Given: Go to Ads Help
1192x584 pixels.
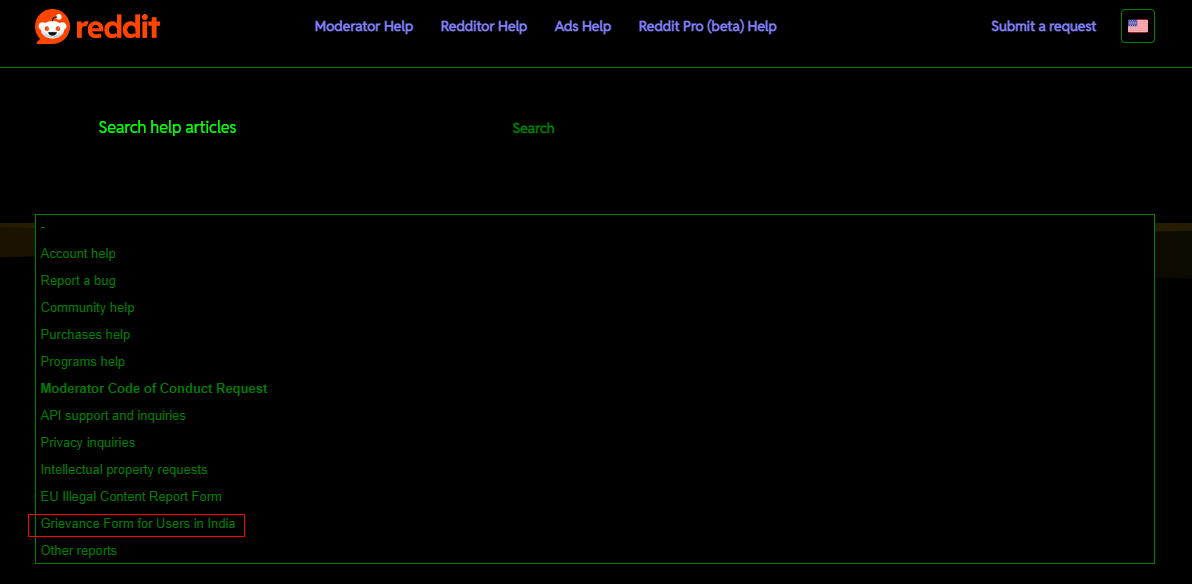Looking at the screenshot, I should (583, 27).
